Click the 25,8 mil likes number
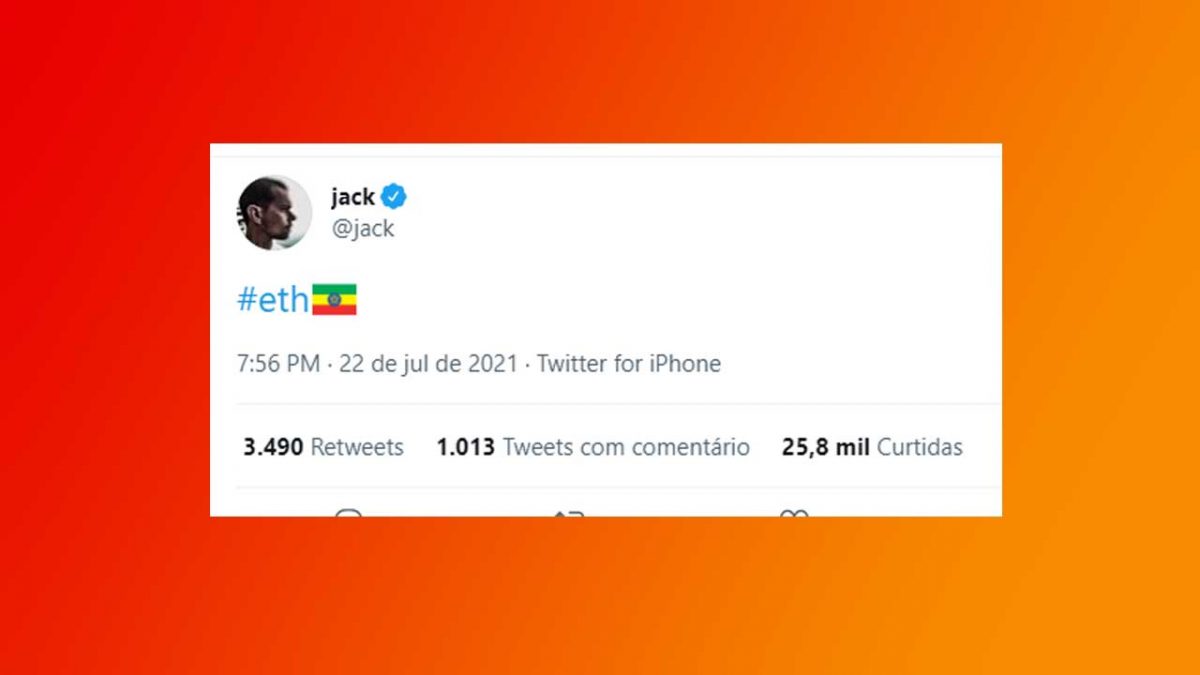Viewport: 1200px width, 675px height. (x=826, y=447)
